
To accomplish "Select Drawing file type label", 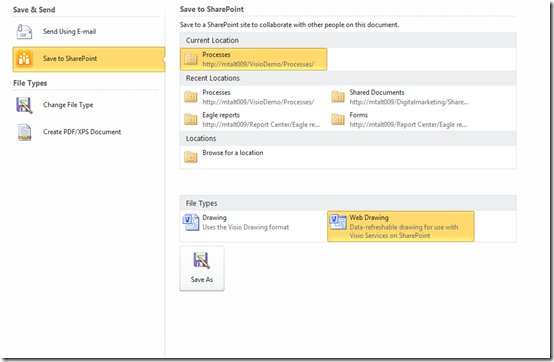I will tap(214, 218).
